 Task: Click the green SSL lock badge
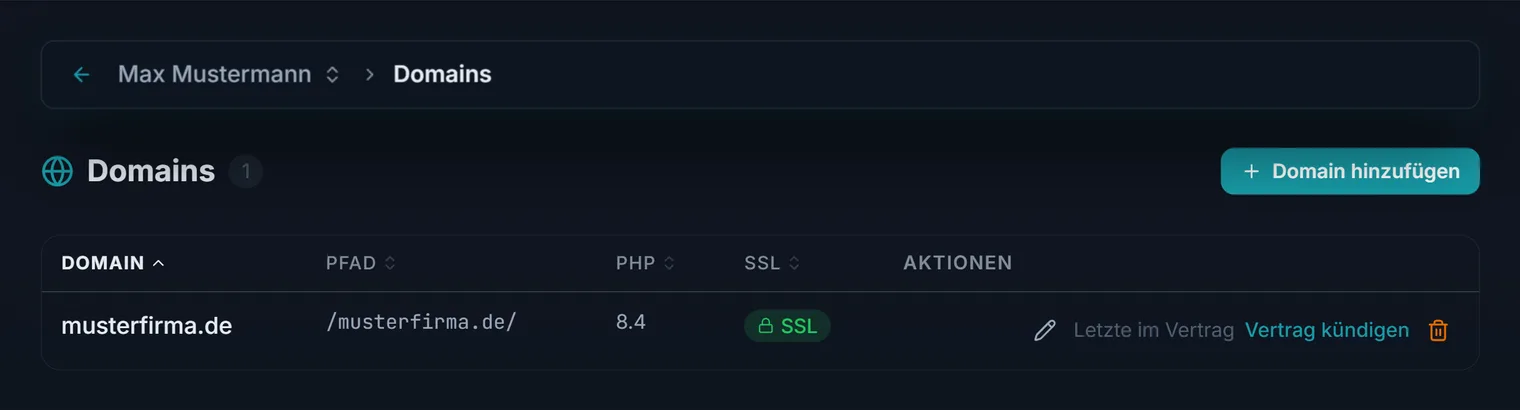(x=787, y=326)
